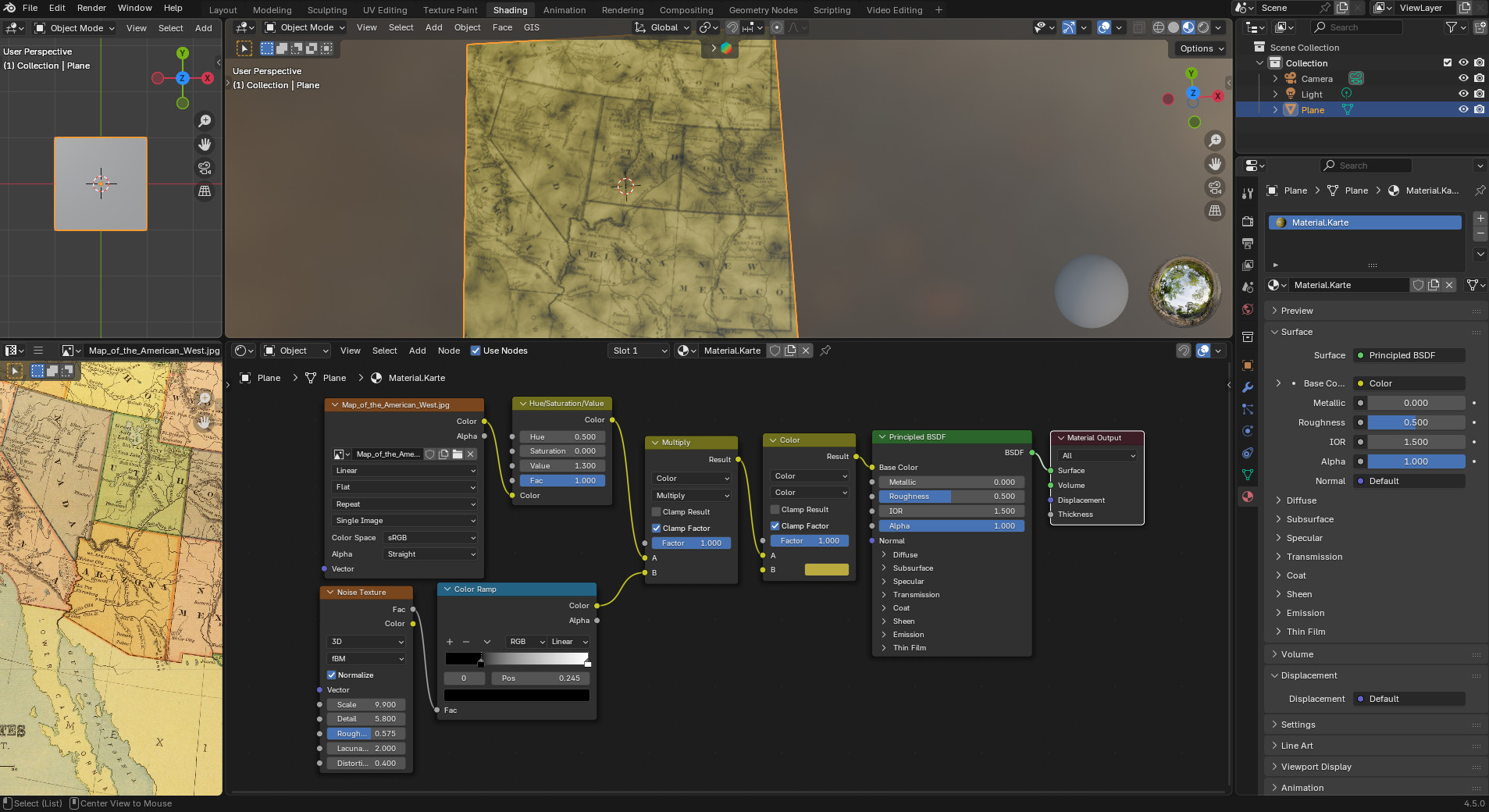Unlink Material.Karte with the X in node editor header
1489x812 pixels.
806,351
